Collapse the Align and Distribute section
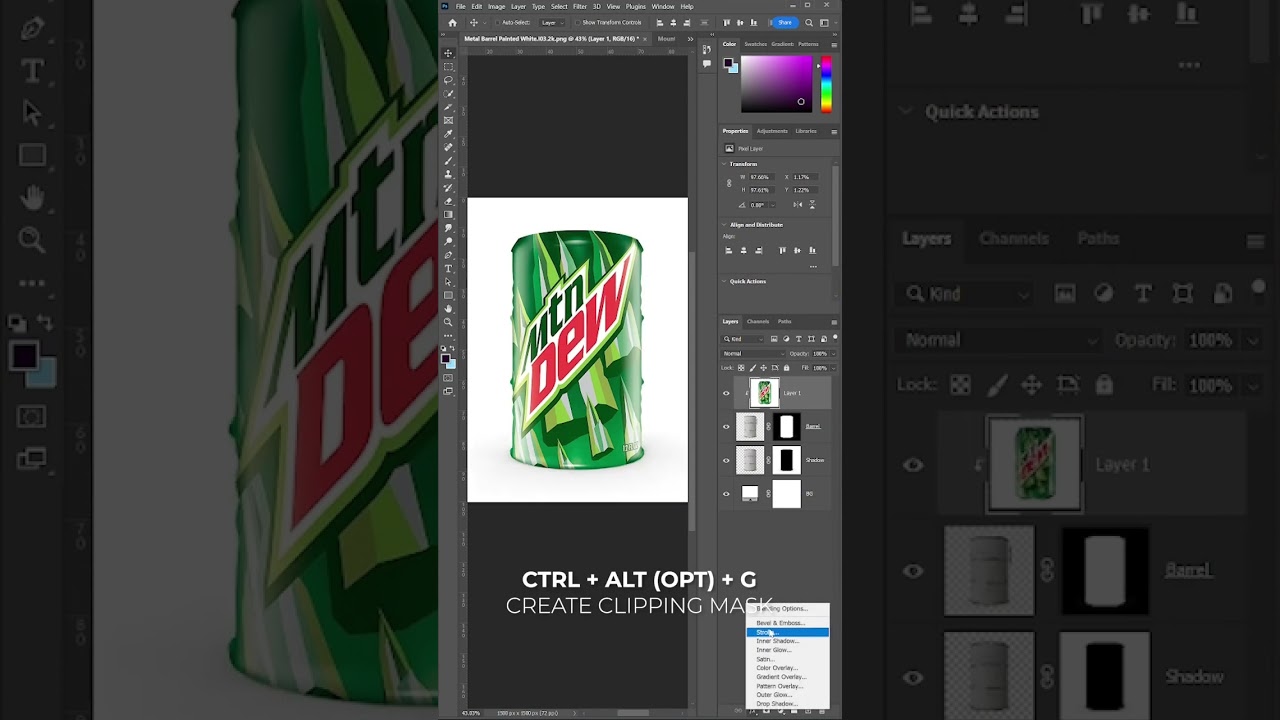The height and width of the screenshot is (720, 1280). coord(724,225)
